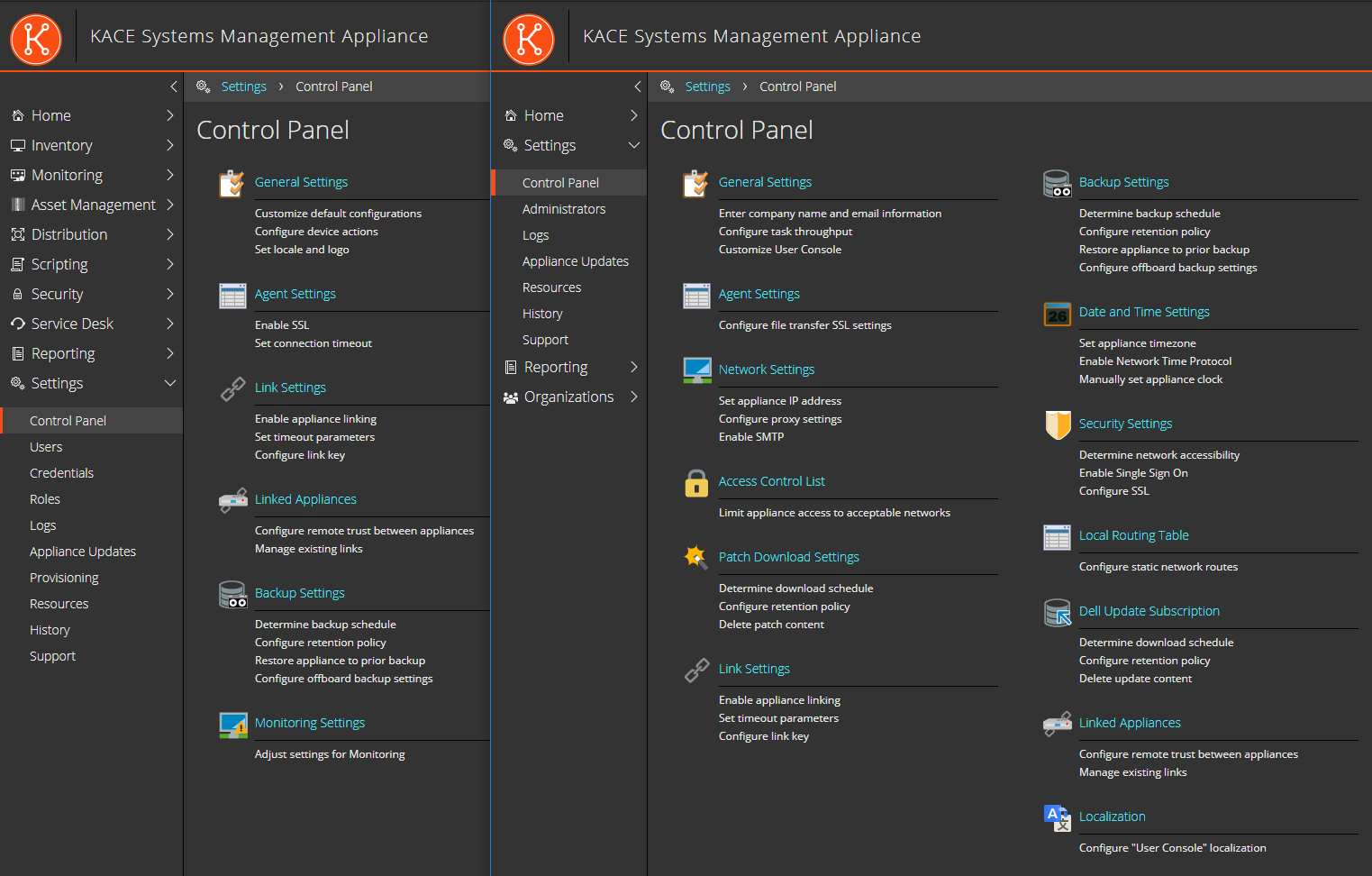This screenshot has width=1372, height=876.
Task: Collapse the Settings menu chevron in left sidebar
Action: coord(169,383)
